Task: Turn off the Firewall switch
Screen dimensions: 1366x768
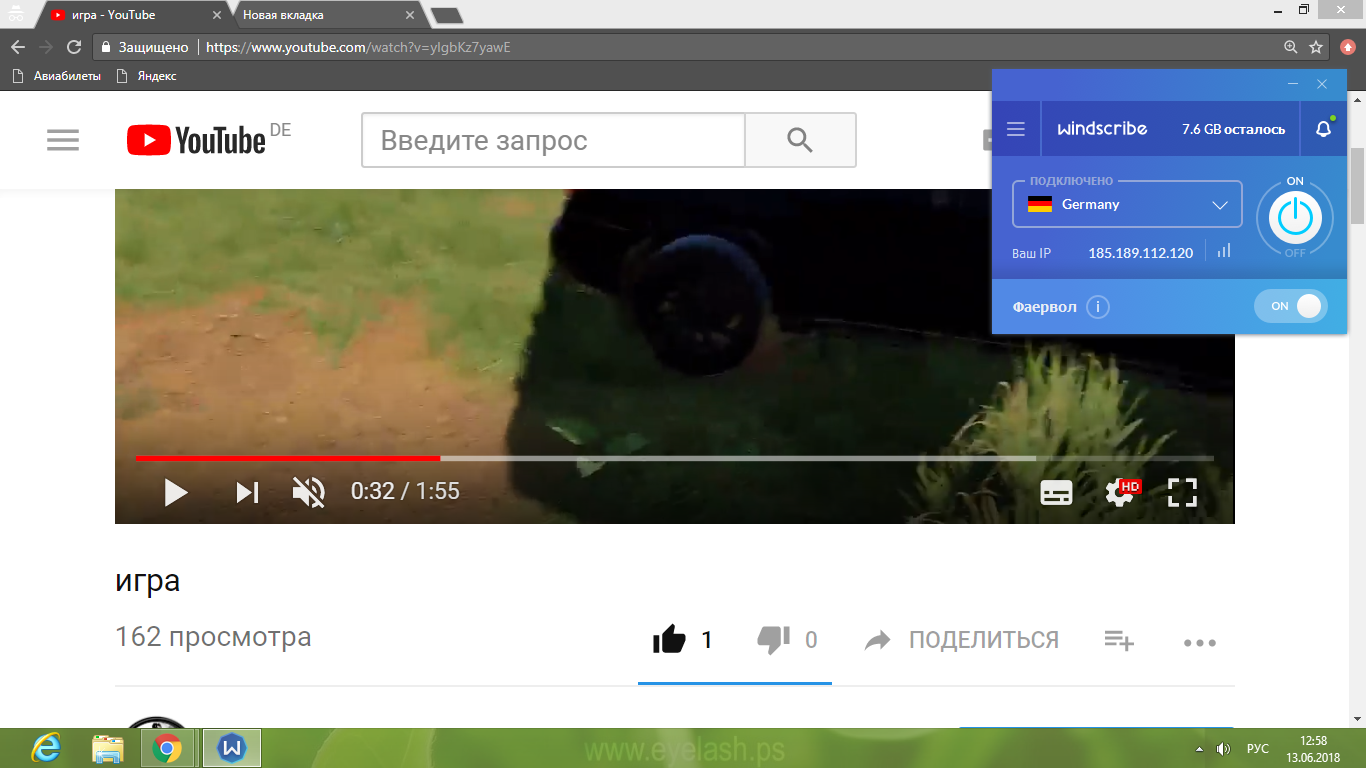Action: click(1291, 307)
